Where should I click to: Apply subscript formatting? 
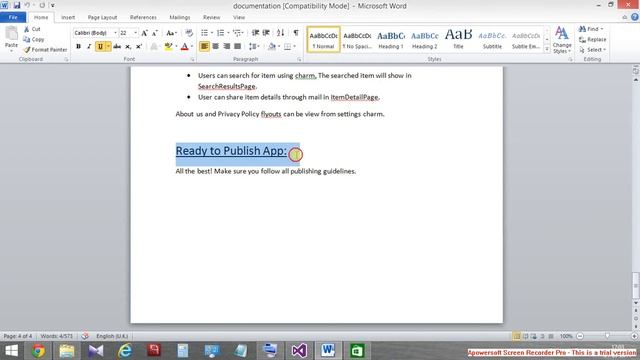[x=128, y=47]
